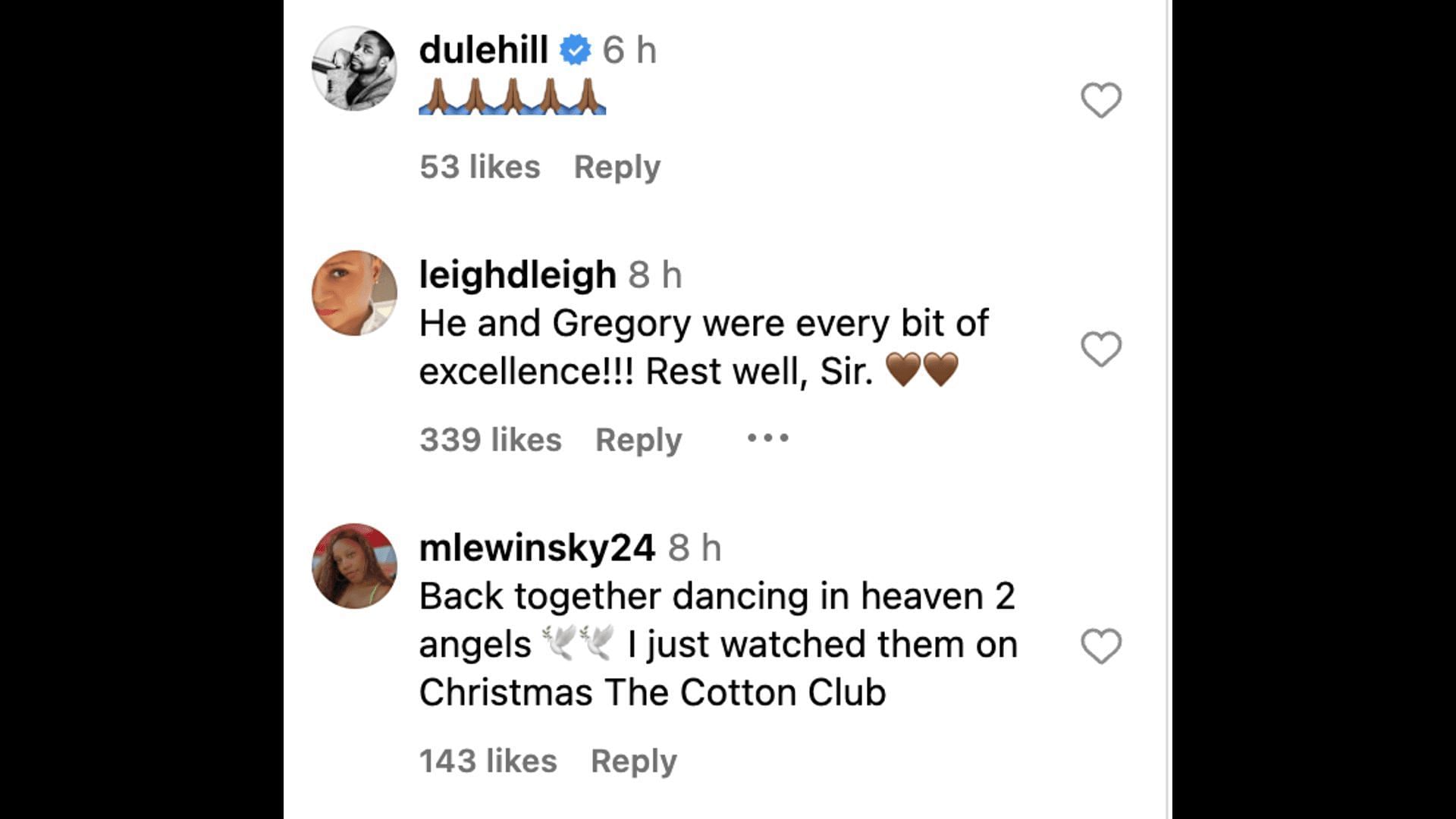Open dulehill's profile picture
The width and height of the screenshot is (1456, 819).
[355, 68]
